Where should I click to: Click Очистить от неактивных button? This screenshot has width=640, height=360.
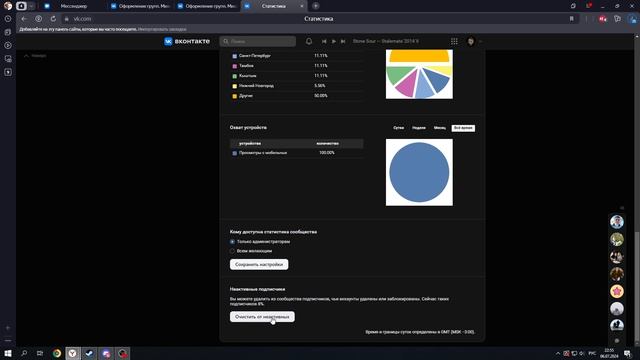262,317
